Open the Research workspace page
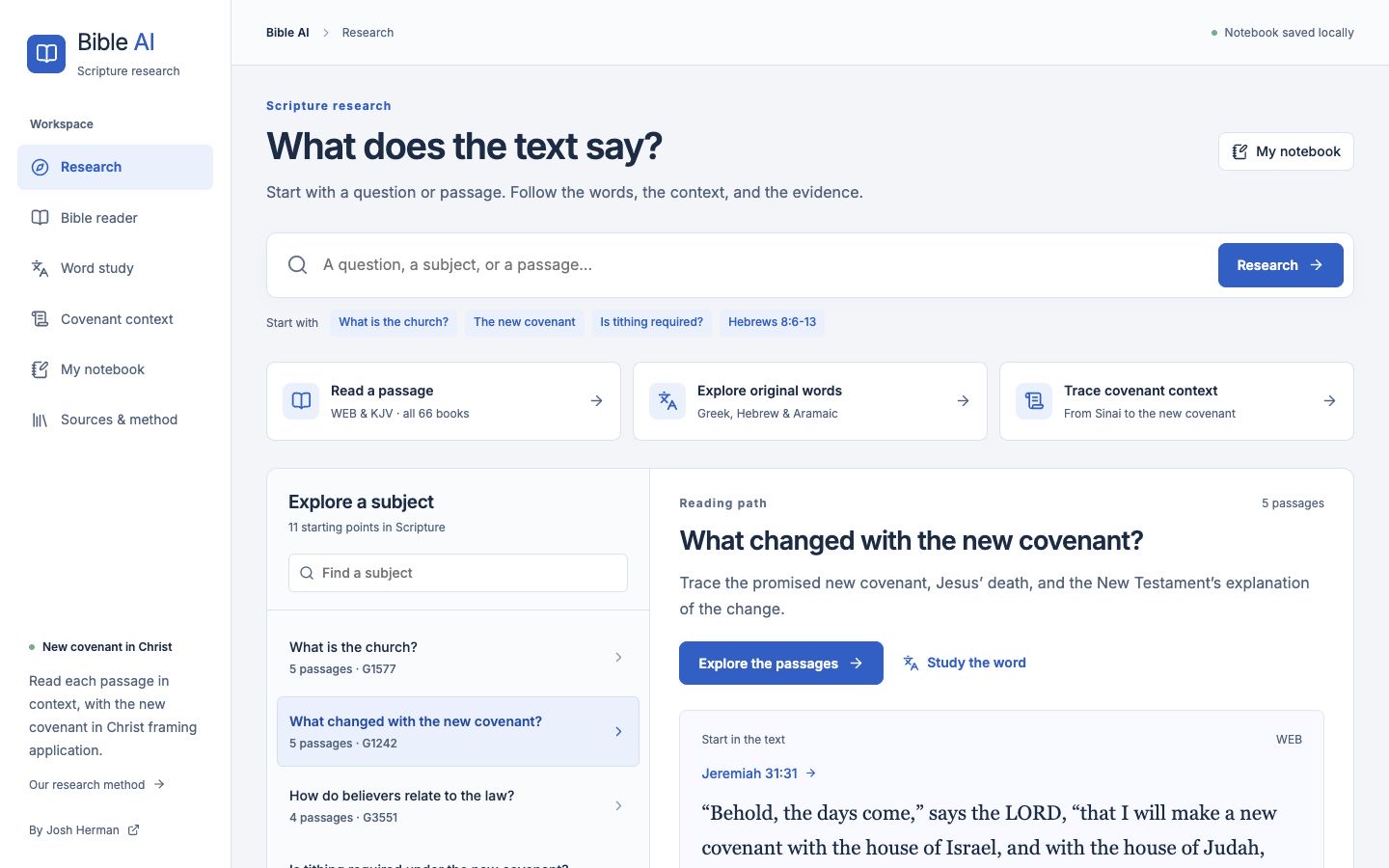The image size is (1389, 868). point(115,167)
